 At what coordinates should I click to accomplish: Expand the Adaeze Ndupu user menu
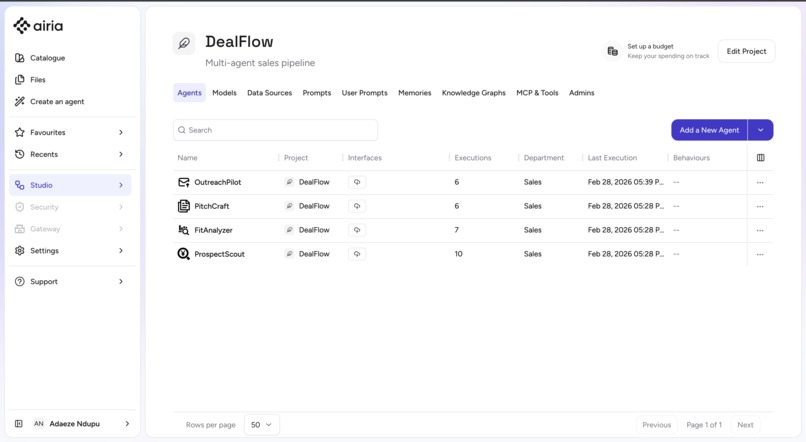point(127,423)
